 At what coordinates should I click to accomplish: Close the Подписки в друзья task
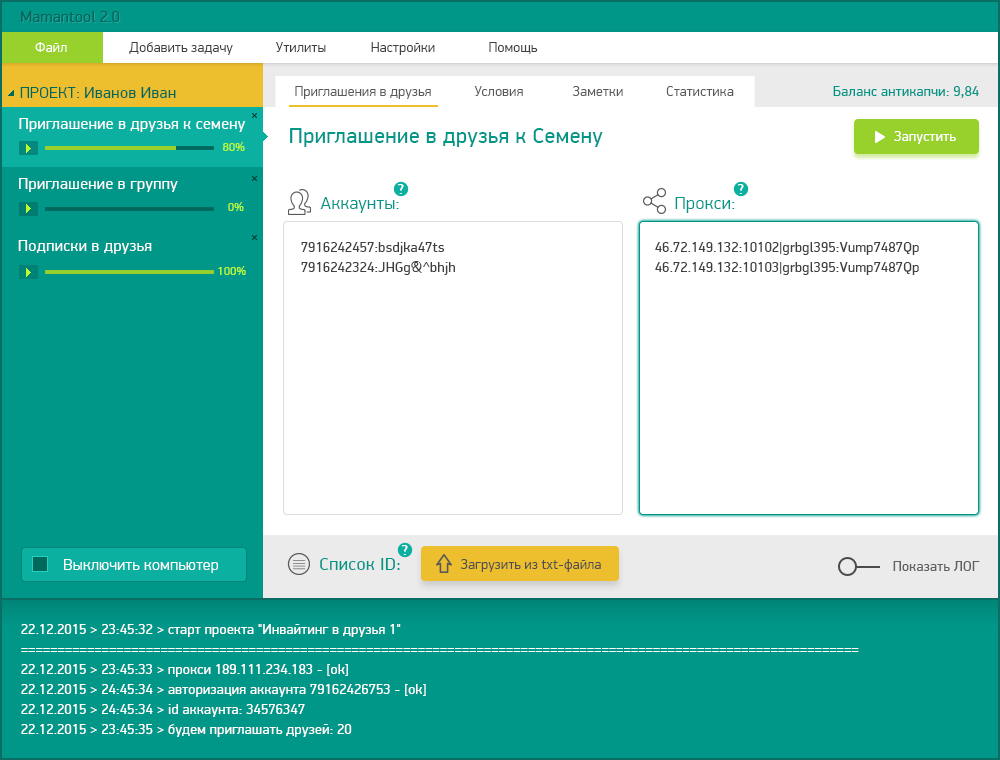click(x=254, y=237)
